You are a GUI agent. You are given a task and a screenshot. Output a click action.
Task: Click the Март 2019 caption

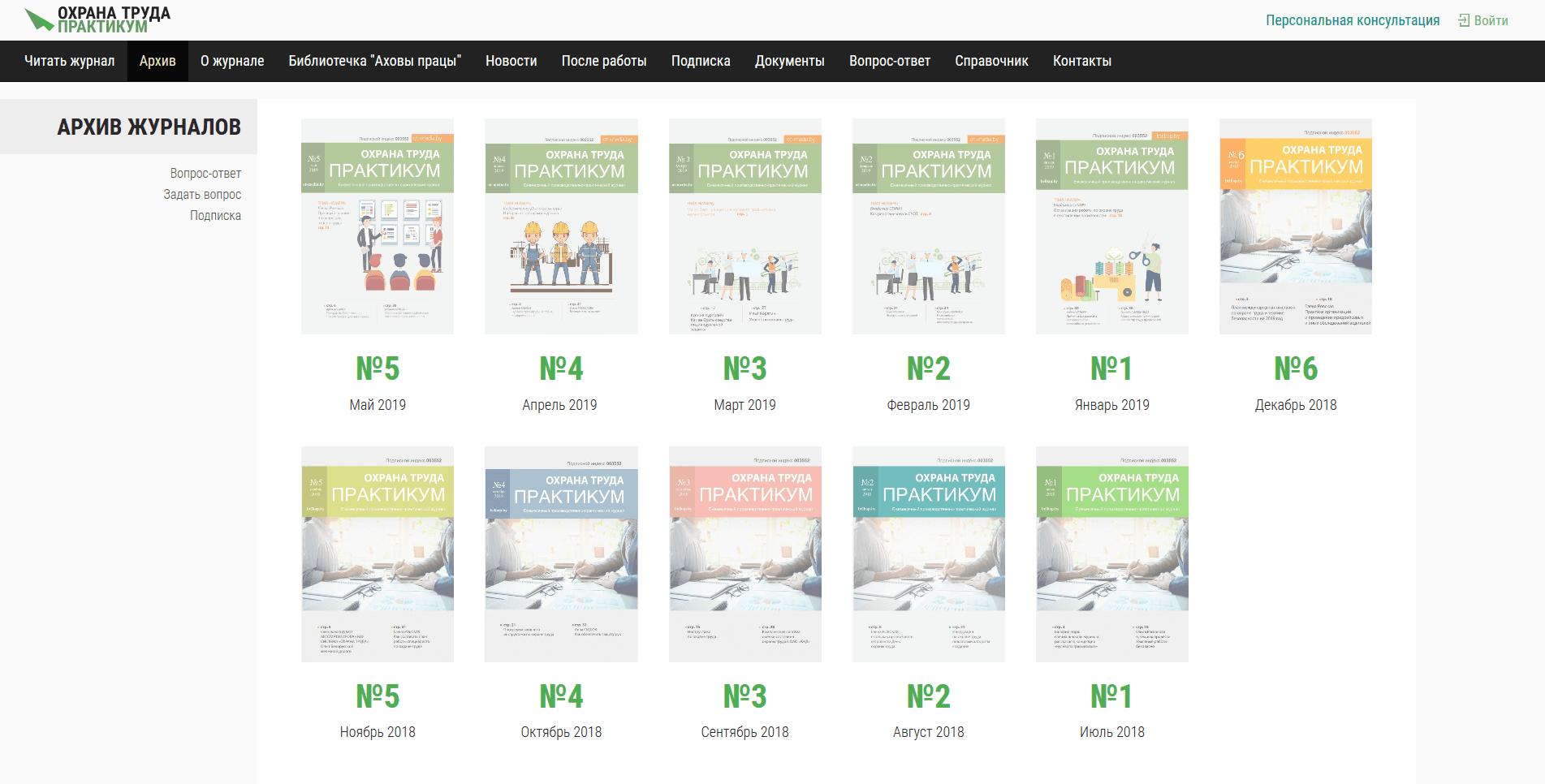click(x=744, y=405)
